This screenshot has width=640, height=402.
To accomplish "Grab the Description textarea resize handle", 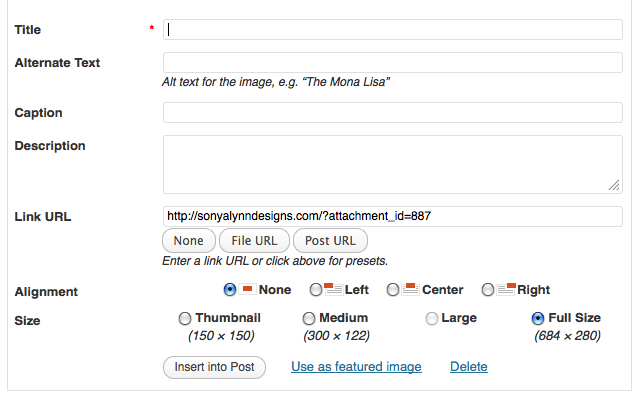I will point(614,185).
